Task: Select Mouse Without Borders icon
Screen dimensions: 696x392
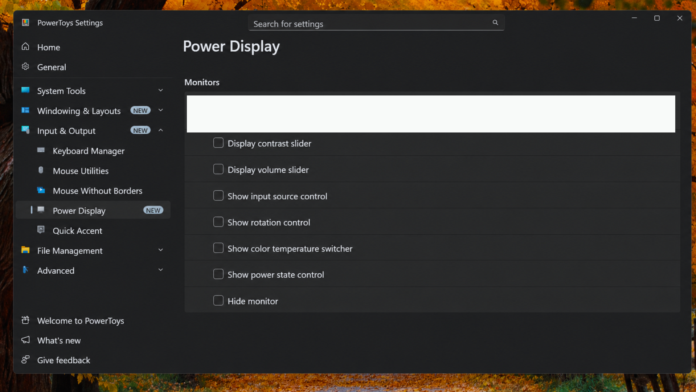Action: tap(41, 190)
